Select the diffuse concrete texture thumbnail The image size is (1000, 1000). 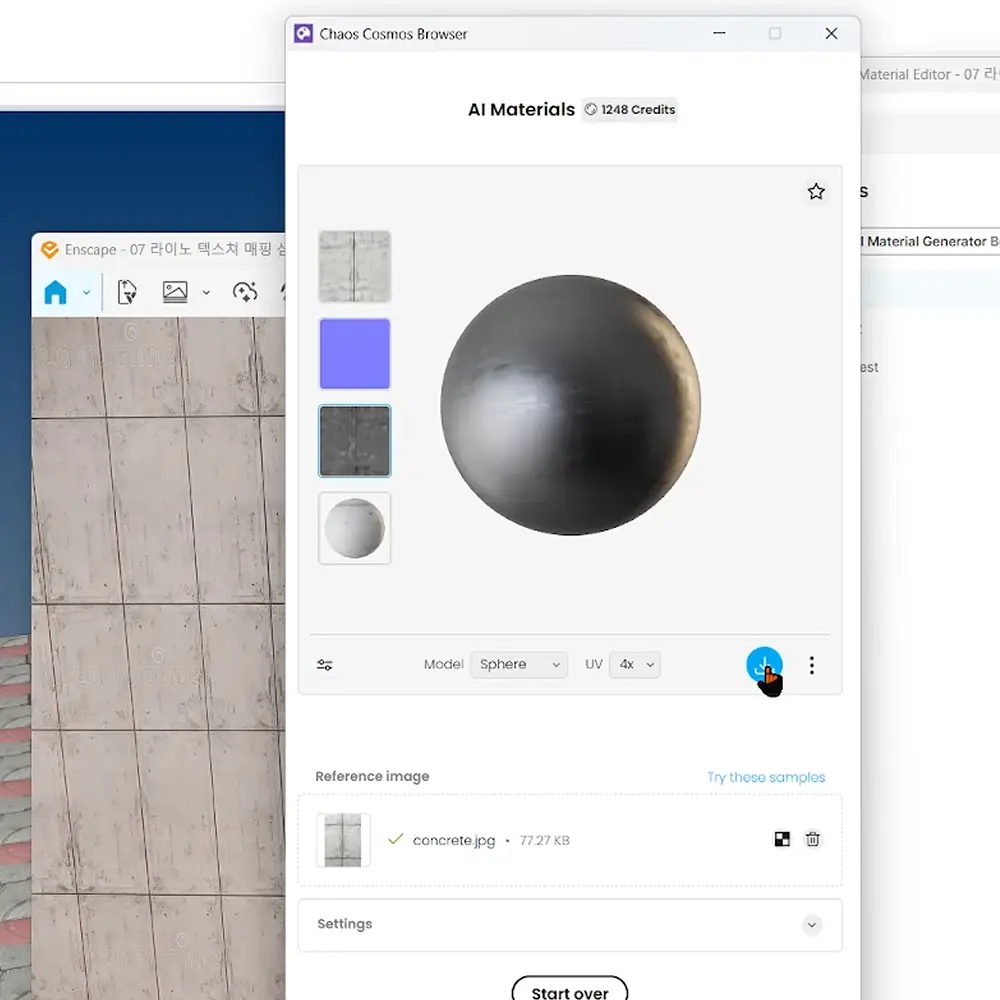[355, 267]
